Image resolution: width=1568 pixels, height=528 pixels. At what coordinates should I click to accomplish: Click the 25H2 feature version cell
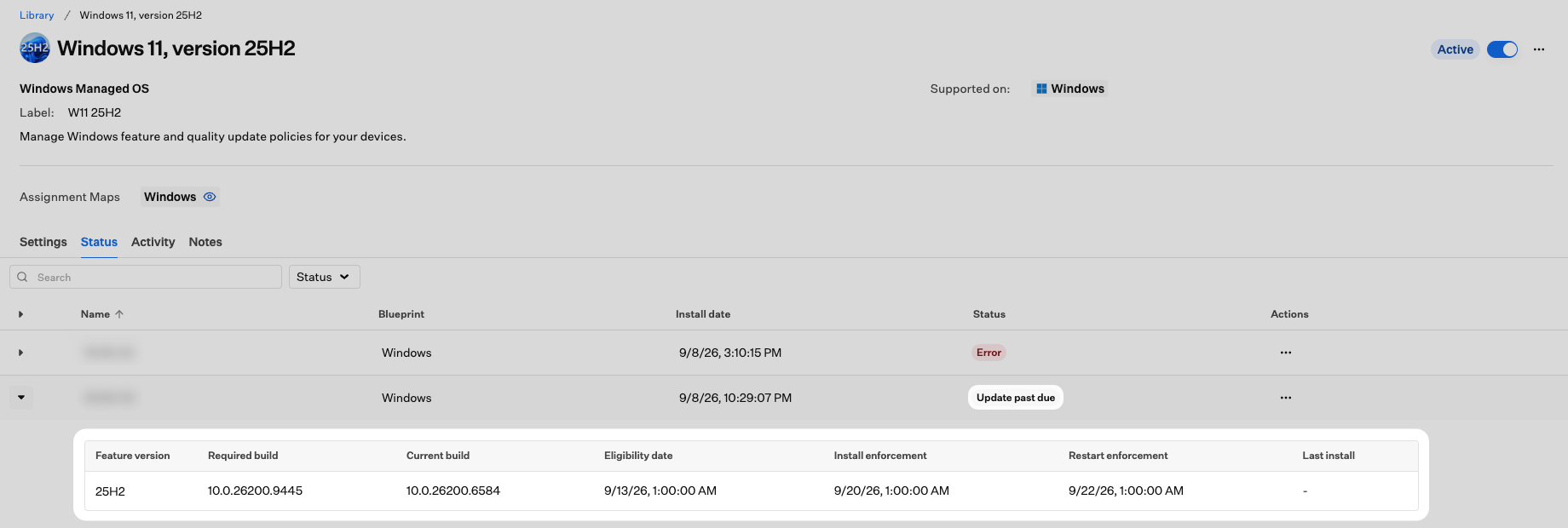(111, 491)
